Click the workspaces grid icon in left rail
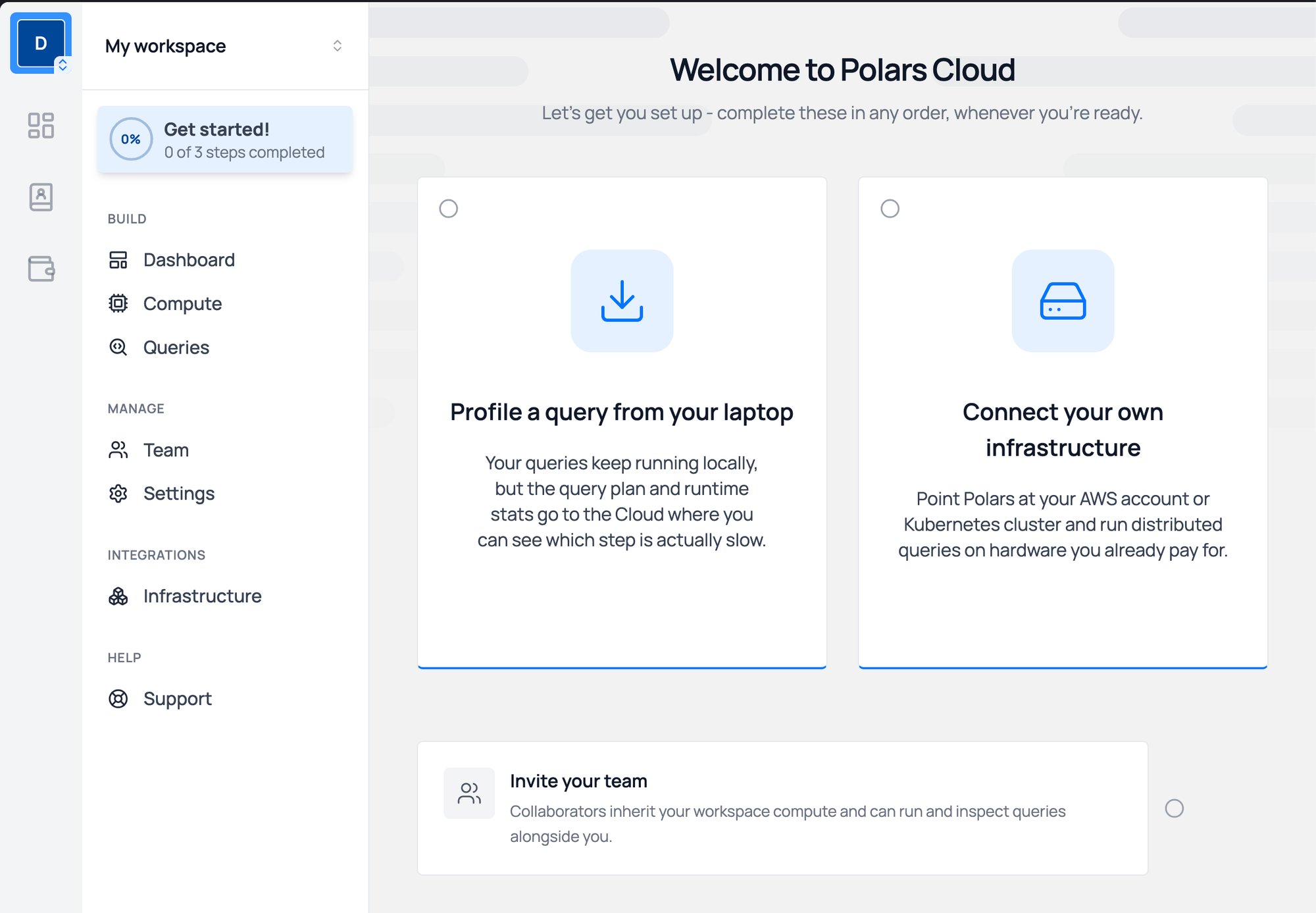Viewport: 1316px width, 913px height. click(41, 126)
